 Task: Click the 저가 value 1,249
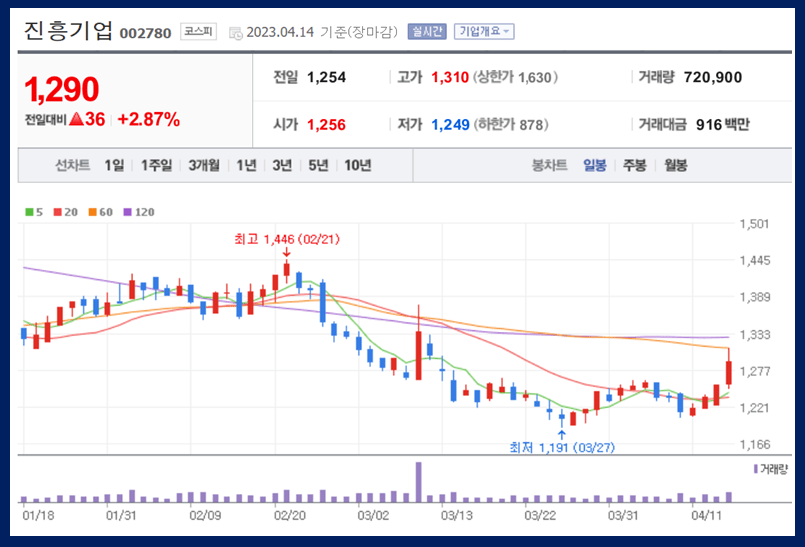tap(450, 124)
